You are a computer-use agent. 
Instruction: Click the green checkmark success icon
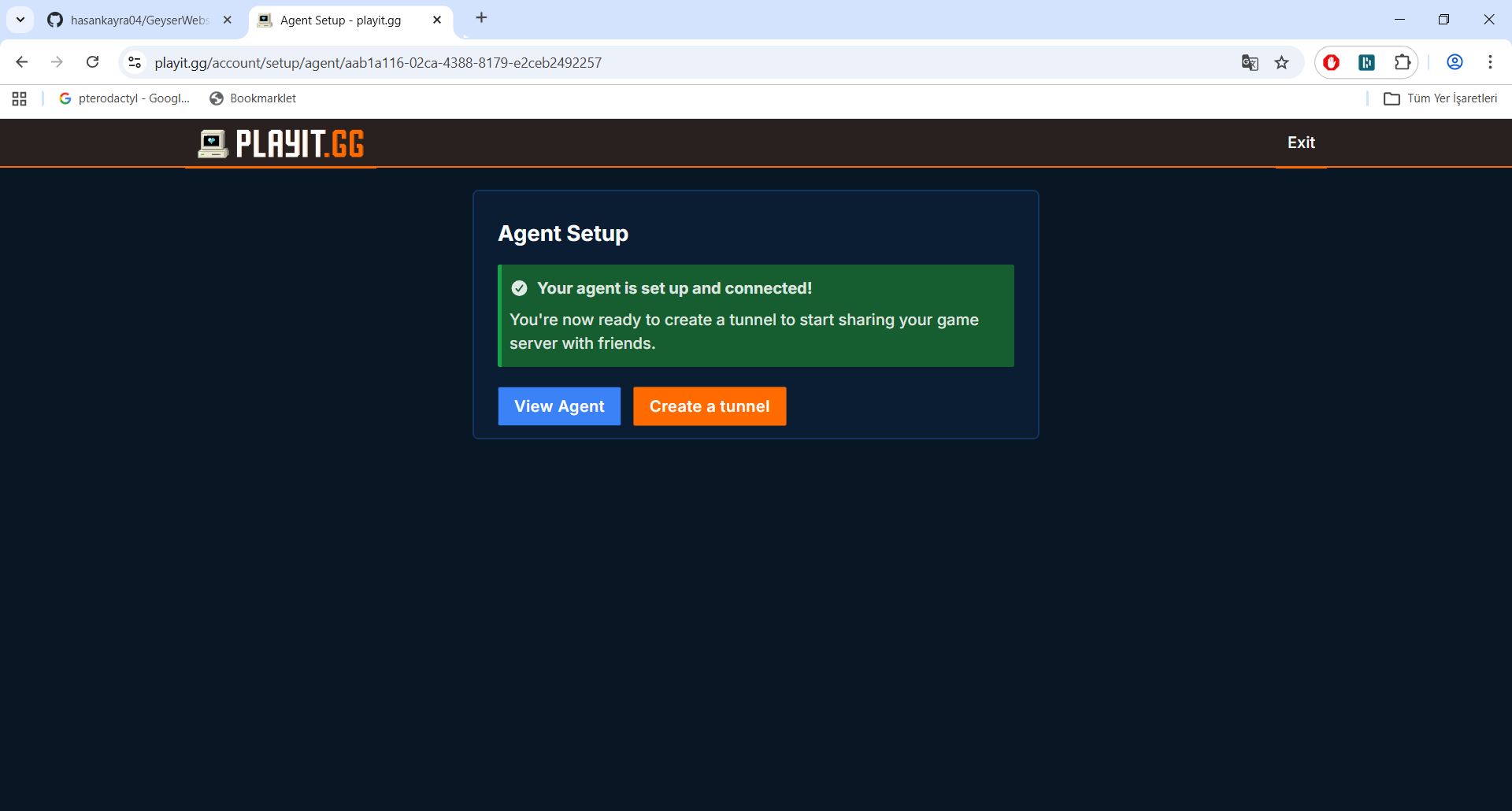tap(519, 288)
